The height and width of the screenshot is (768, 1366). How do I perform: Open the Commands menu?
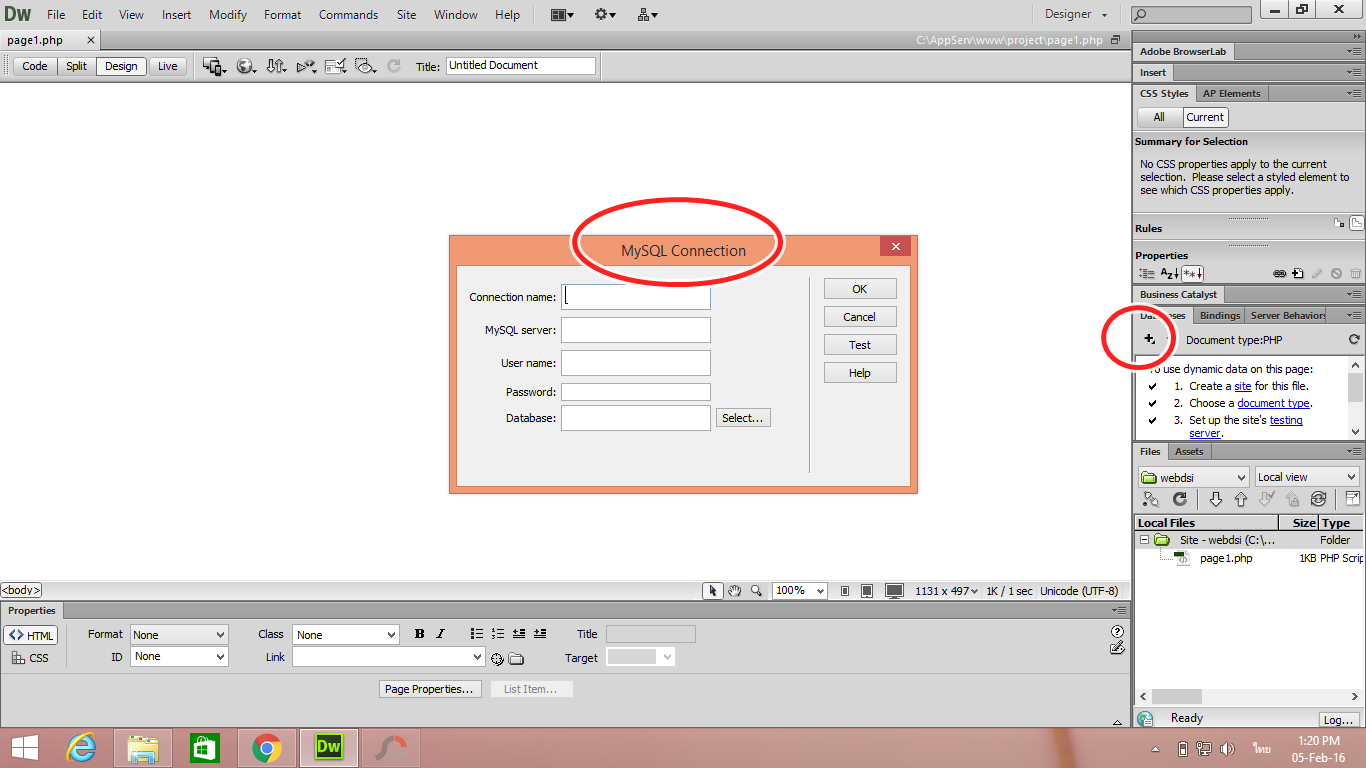[x=348, y=14]
